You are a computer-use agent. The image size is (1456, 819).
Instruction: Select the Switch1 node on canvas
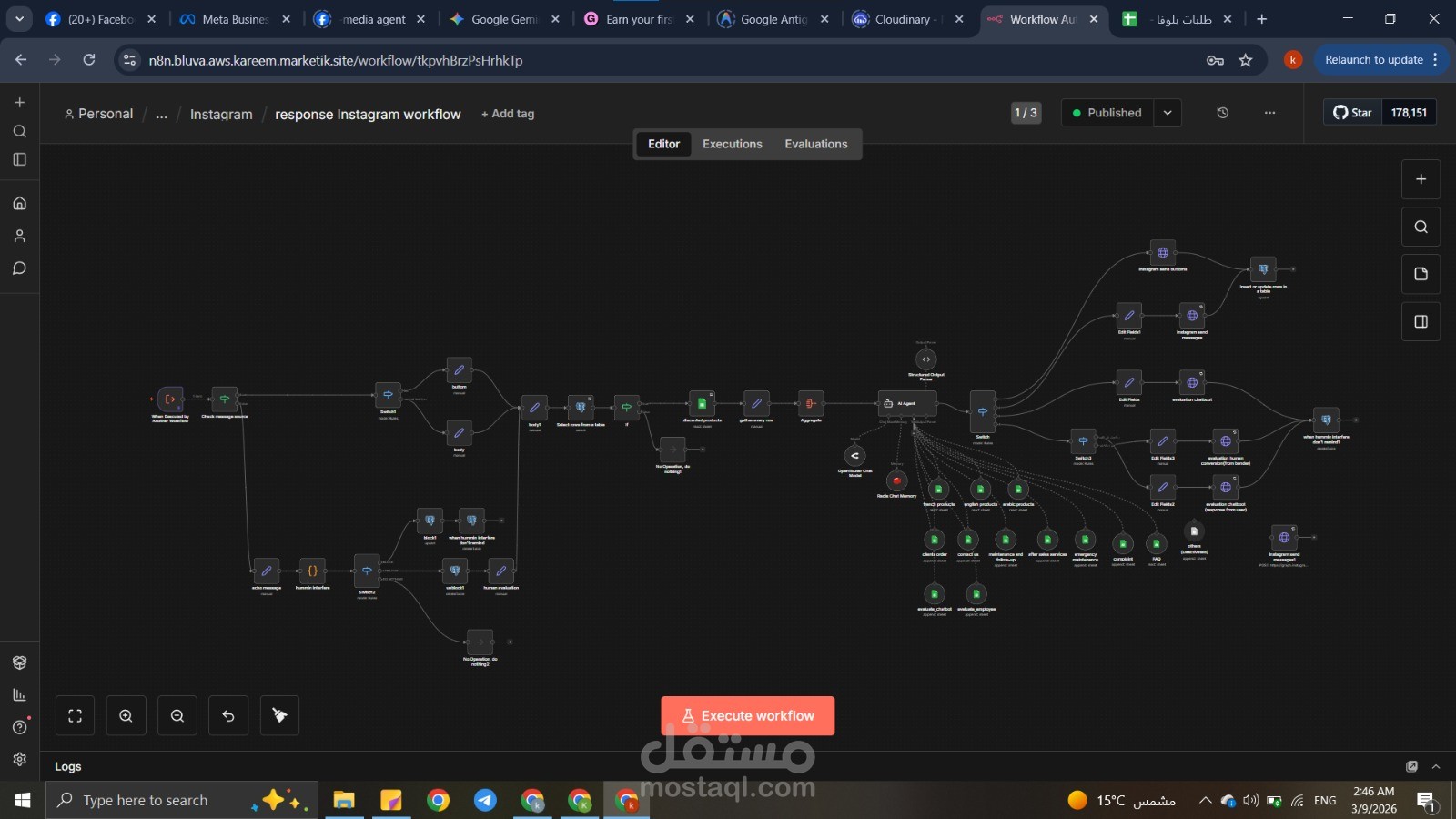click(389, 395)
